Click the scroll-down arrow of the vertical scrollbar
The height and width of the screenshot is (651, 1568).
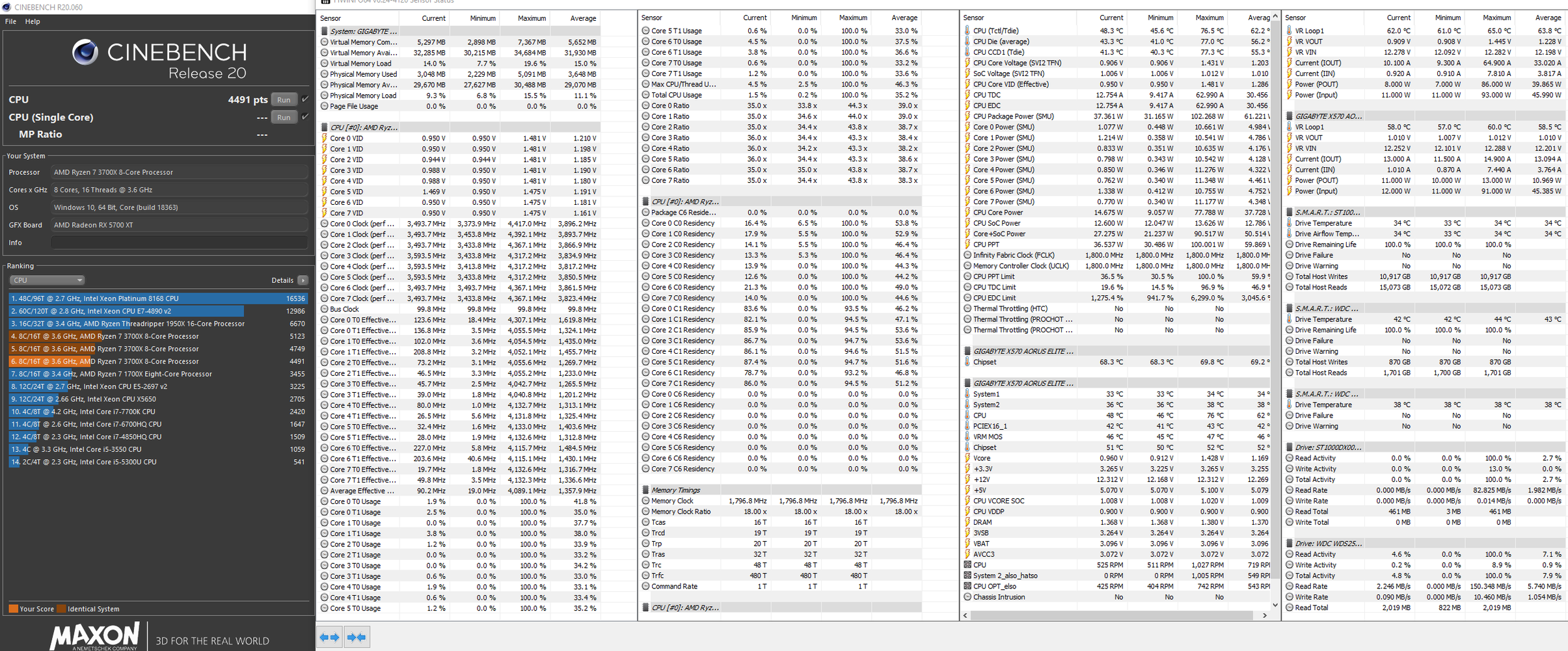[1275, 605]
